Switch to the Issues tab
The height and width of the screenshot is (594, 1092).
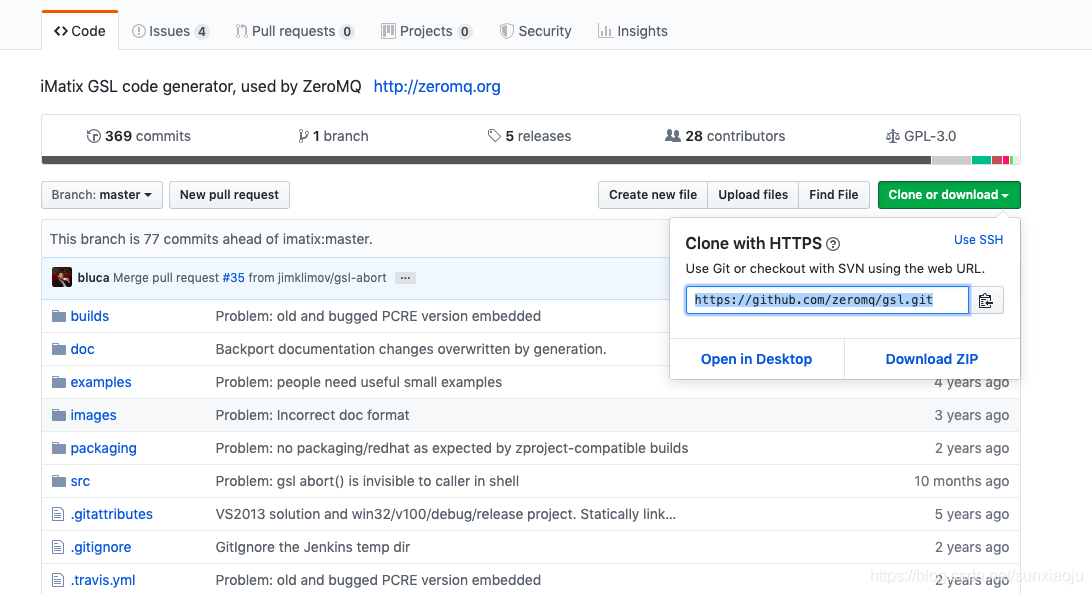pos(170,31)
